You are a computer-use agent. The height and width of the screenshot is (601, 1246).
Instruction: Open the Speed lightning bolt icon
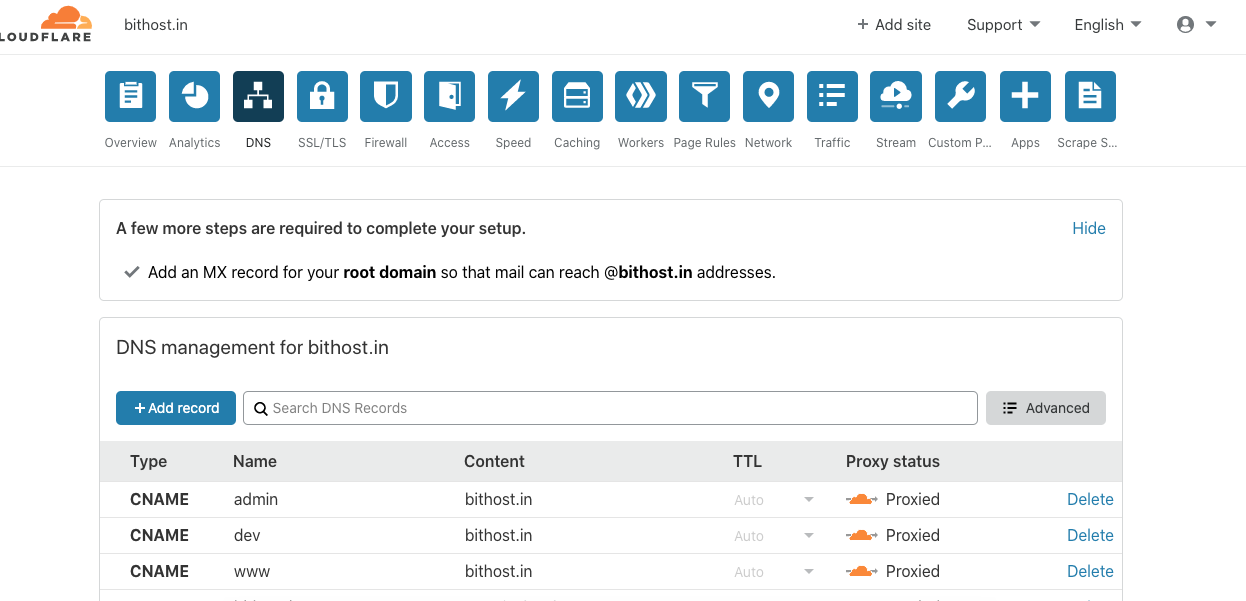pyautogui.click(x=513, y=96)
